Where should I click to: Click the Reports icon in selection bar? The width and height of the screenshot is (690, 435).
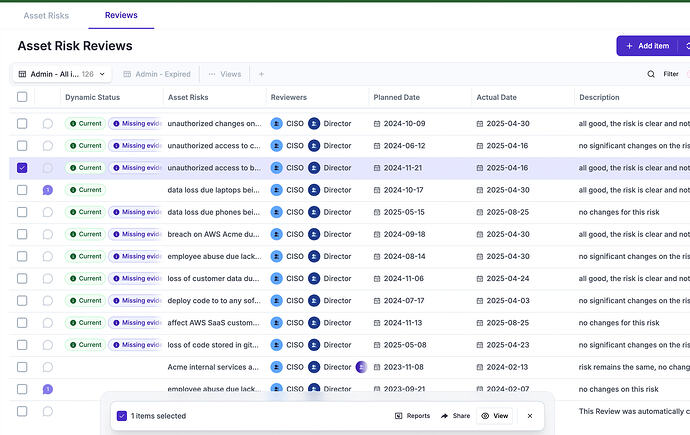click(398, 416)
